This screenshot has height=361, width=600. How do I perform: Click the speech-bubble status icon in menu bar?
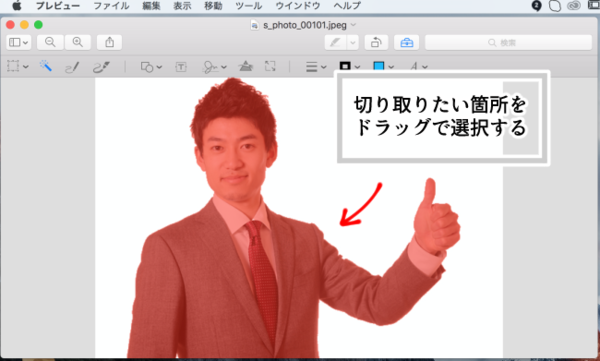tap(536, 6)
